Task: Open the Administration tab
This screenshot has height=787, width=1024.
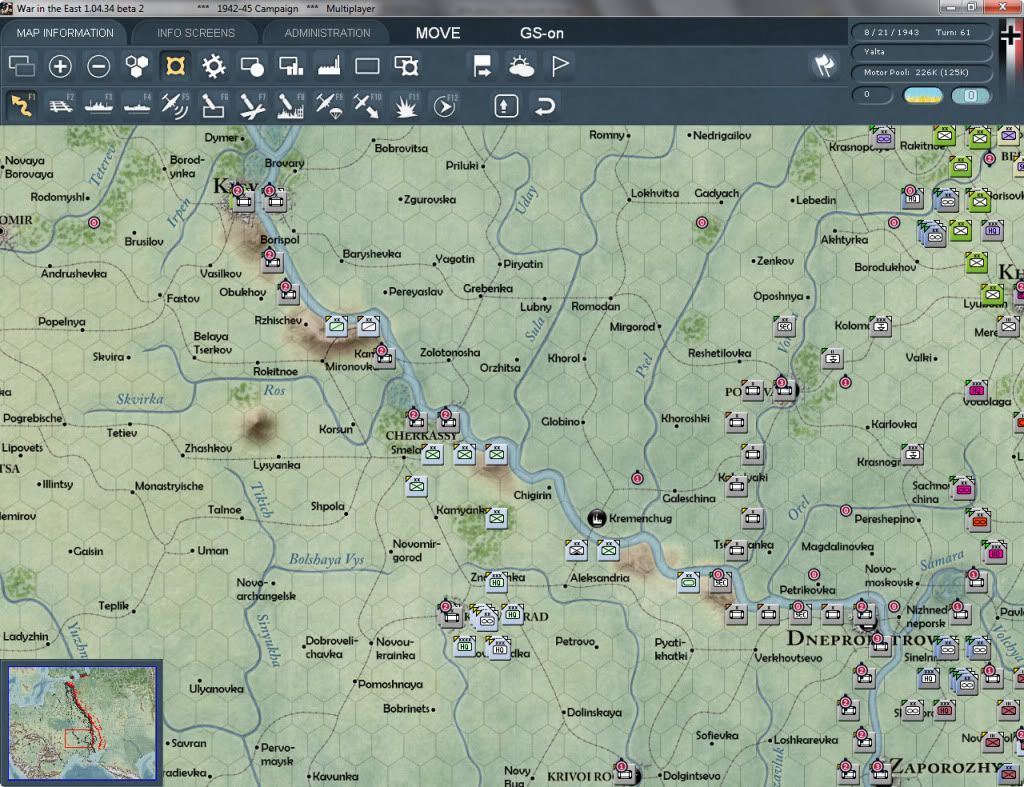Action: [x=327, y=33]
